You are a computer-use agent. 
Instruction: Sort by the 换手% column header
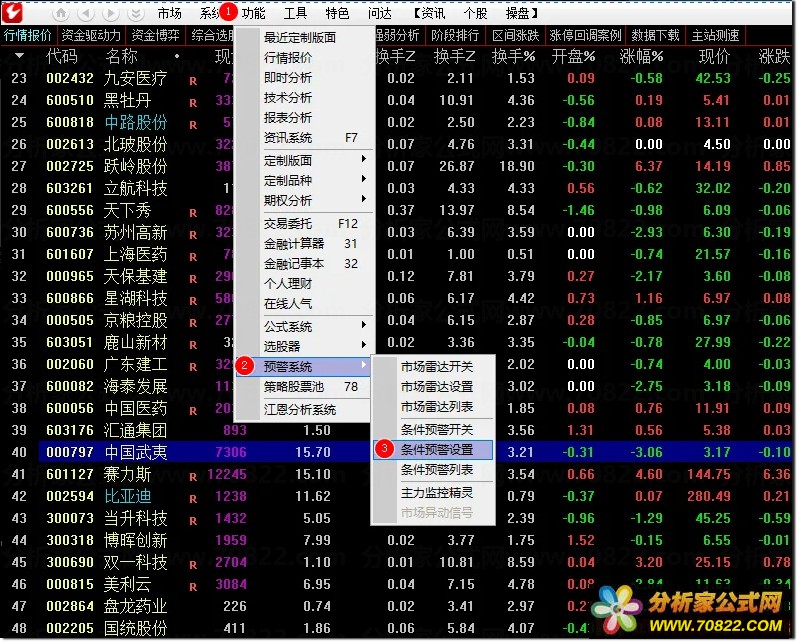(x=514, y=56)
